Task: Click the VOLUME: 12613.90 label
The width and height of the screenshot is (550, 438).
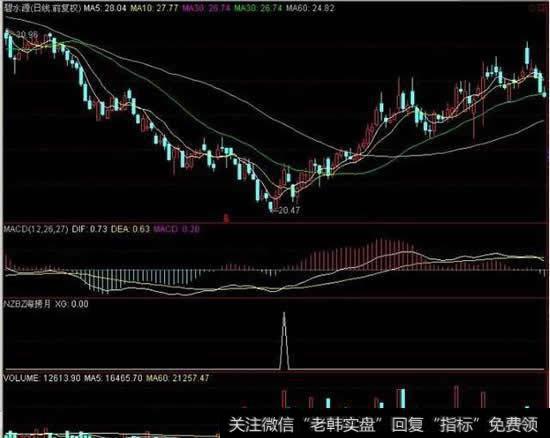Action: [x=42, y=378]
